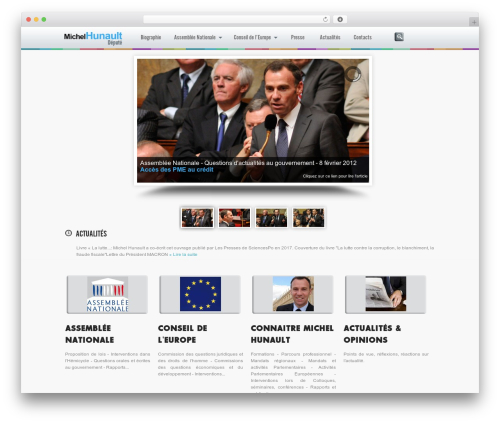Viewport: 500px width, 423px height.
Task: Click the 'ACTUALITÉS' section title
Action: (91, 233)
